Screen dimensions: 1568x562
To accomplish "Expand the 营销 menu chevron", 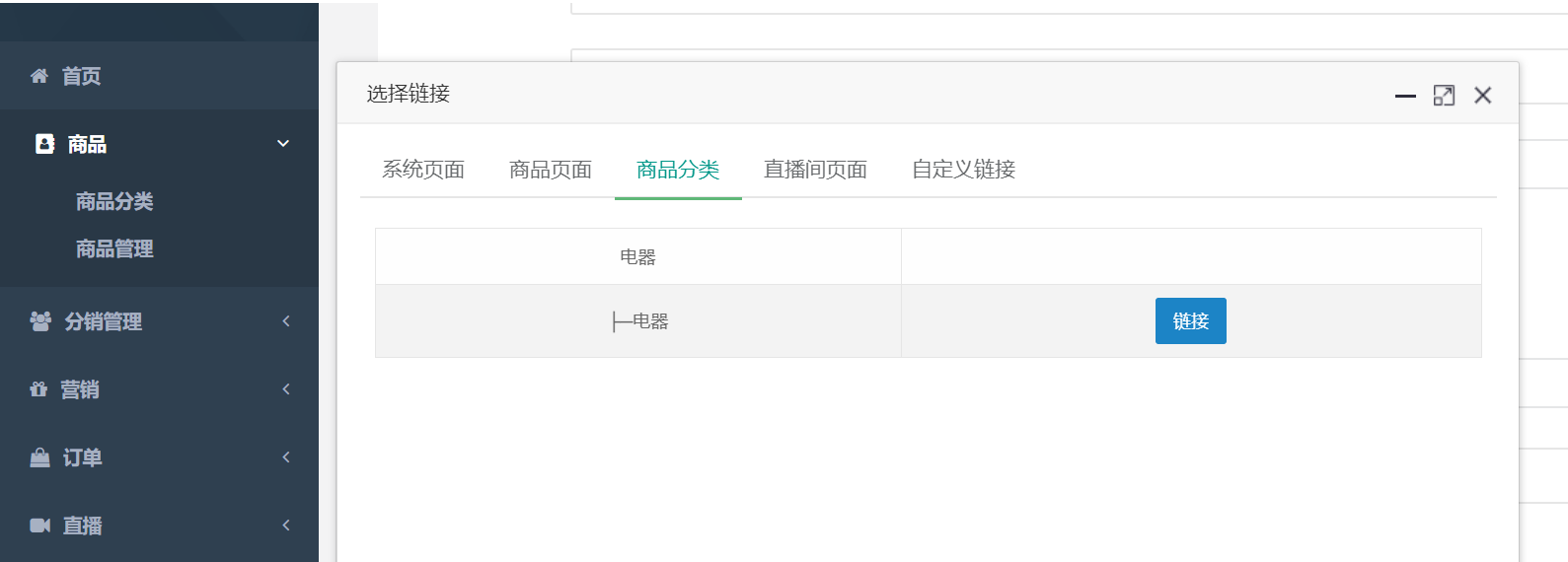I will pyautogui.click(x=286, y=389).
